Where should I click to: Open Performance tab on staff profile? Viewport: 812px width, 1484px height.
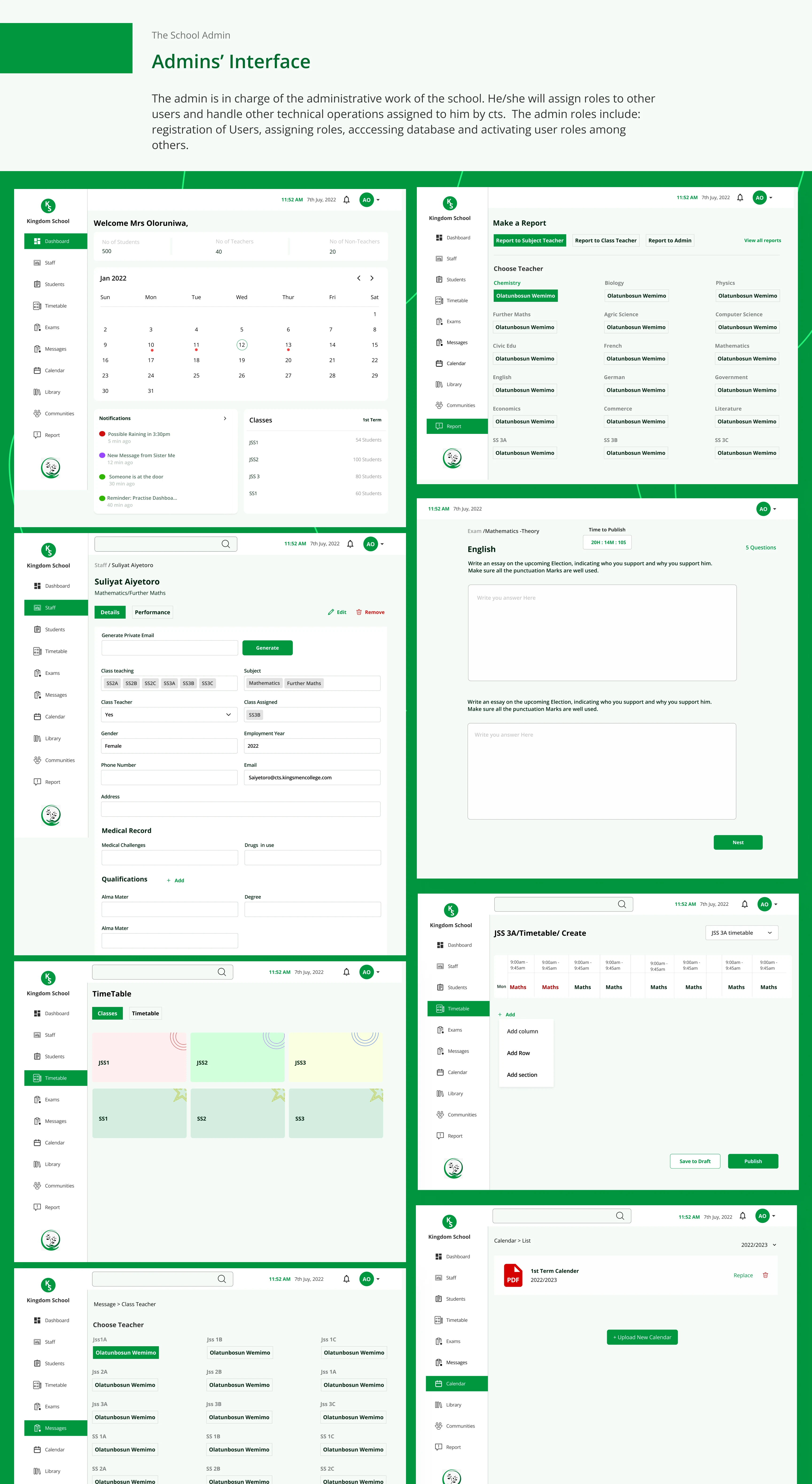click(153, 612)
